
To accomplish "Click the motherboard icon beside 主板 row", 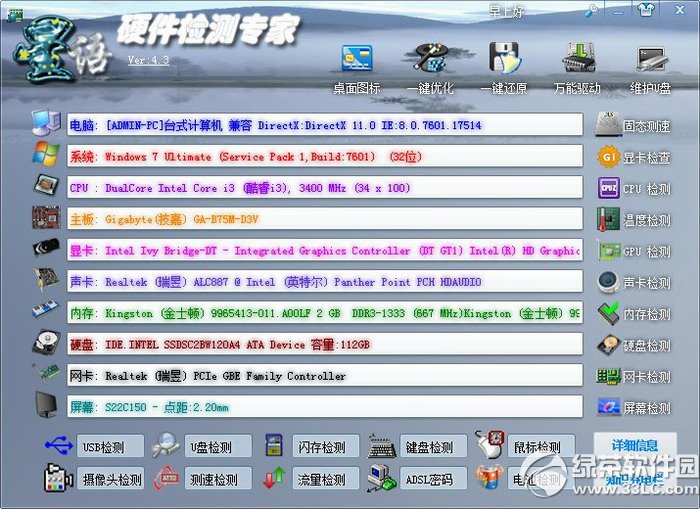I will point(46,217).
